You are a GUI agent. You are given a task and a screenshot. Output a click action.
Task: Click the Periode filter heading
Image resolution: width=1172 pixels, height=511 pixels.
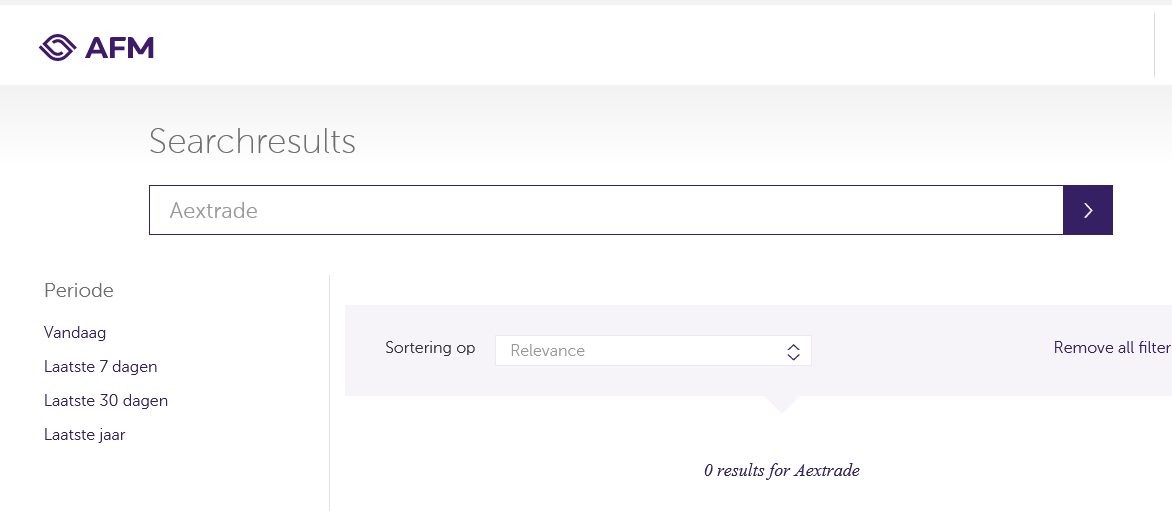78,291
